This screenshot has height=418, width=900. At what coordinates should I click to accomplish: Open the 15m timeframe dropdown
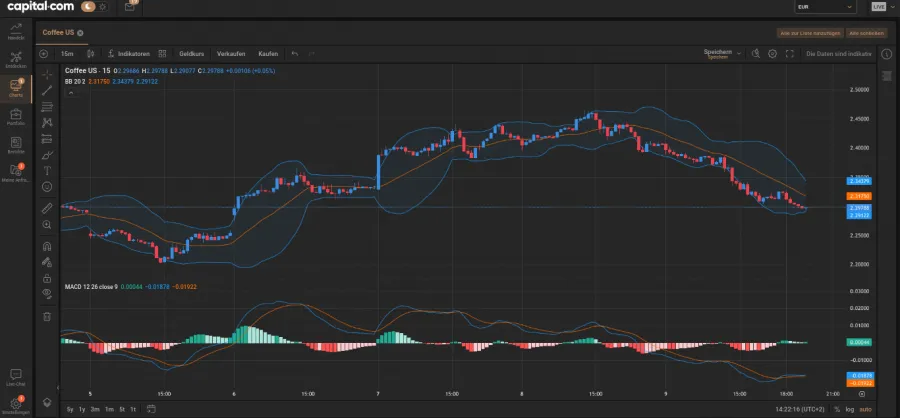coord(67,53)
